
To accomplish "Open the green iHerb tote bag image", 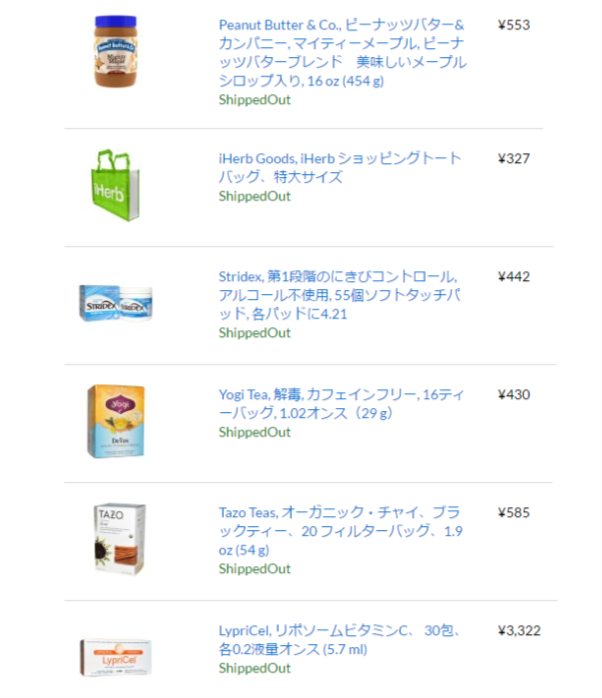I will click(x=116, y=185).
